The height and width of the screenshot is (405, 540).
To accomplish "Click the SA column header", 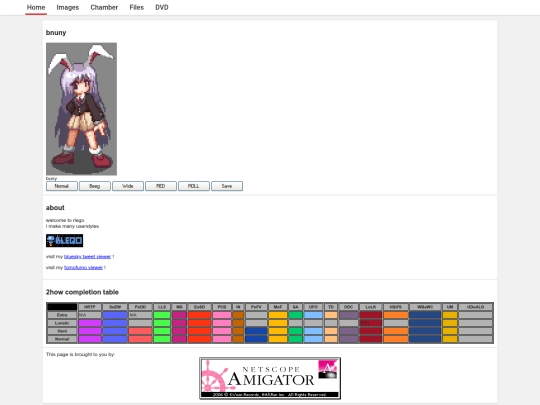I will [295, 307].
